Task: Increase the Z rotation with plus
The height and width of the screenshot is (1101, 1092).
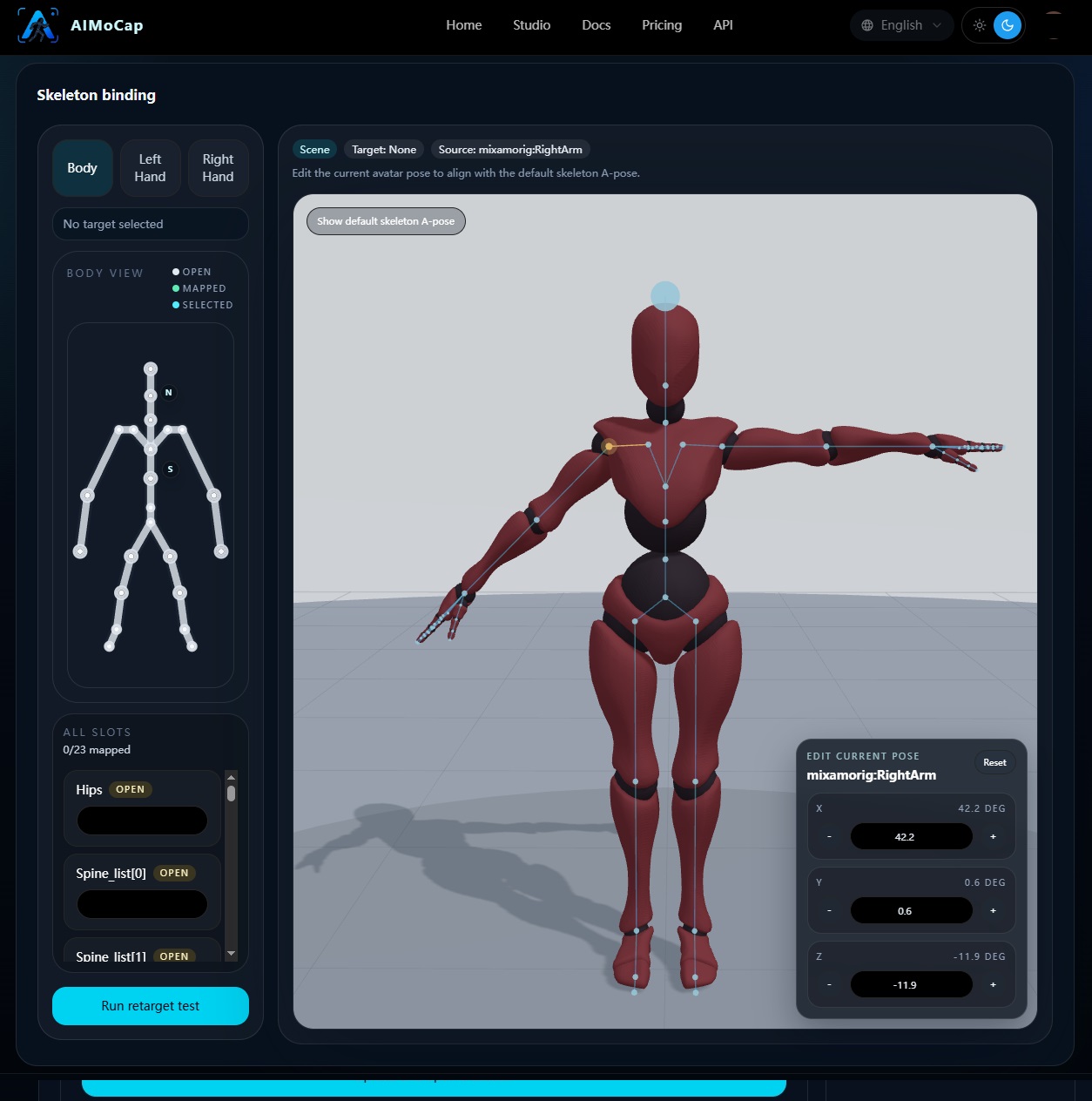Action: coord(993,985)
